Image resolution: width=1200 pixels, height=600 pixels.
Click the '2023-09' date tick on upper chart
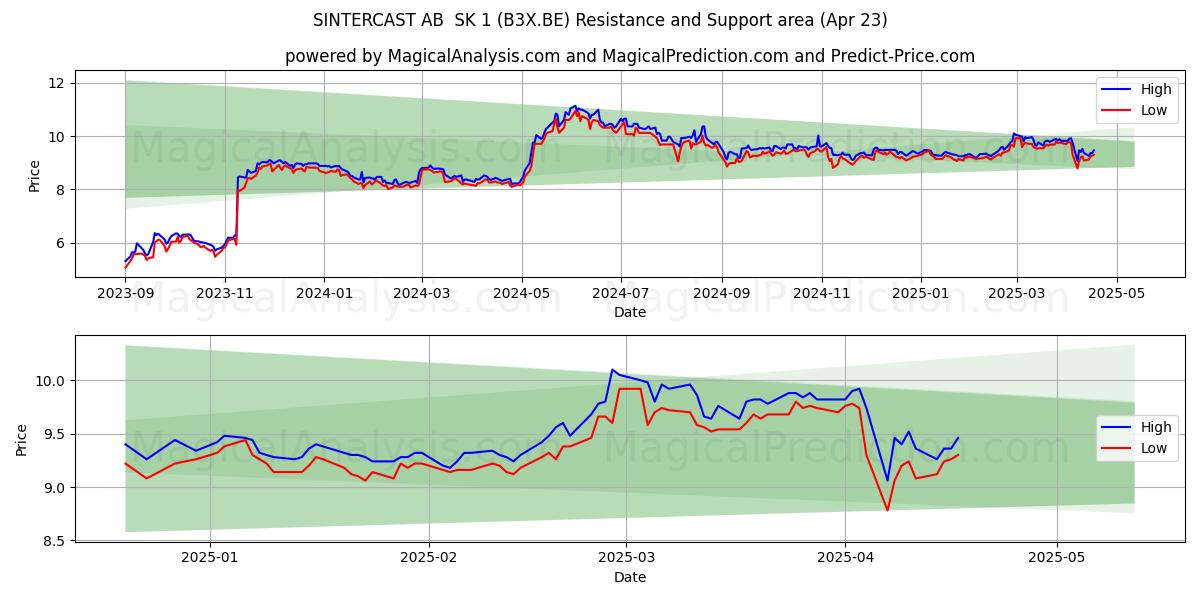[x=125, y=294]
